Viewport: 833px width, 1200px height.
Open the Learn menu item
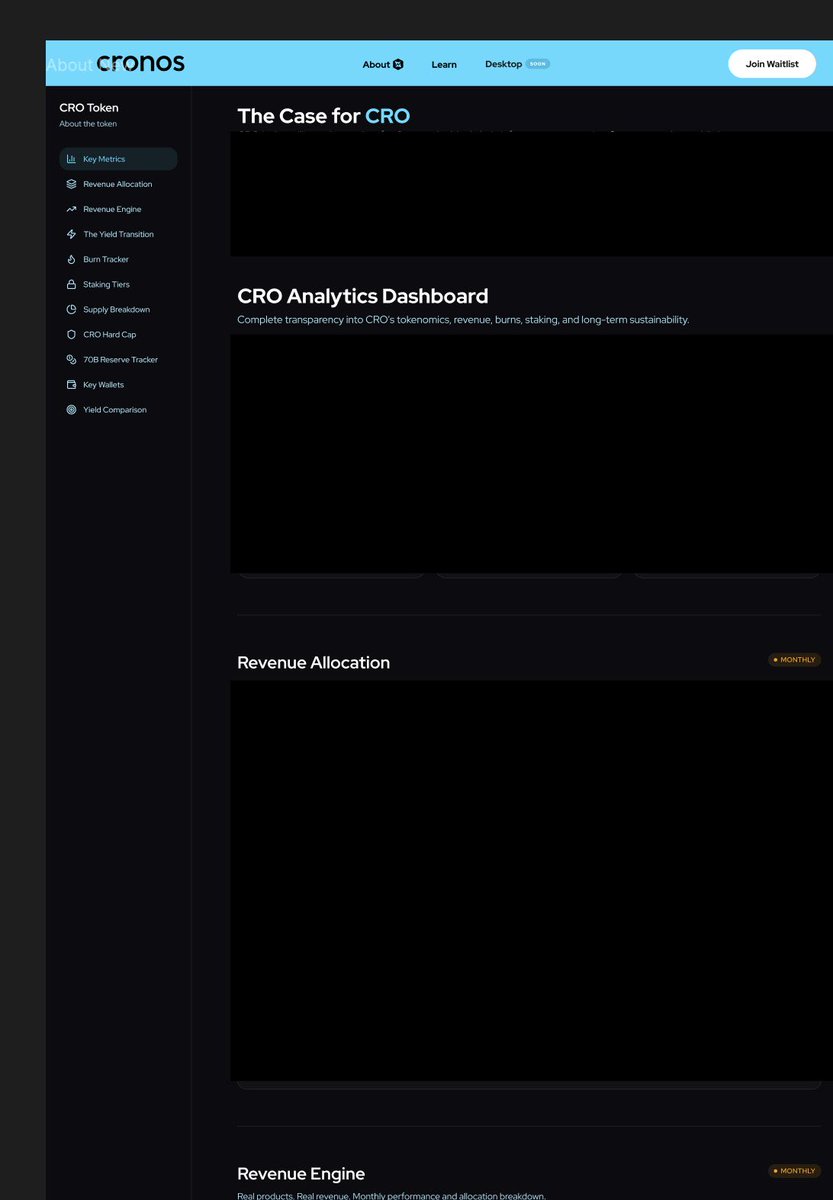pos(444,64)
